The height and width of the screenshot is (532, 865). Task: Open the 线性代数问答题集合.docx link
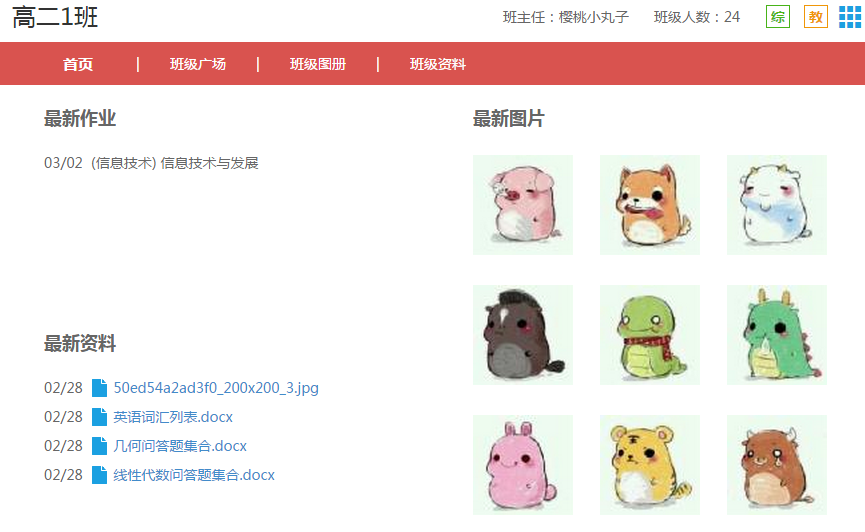click(194, 475)
